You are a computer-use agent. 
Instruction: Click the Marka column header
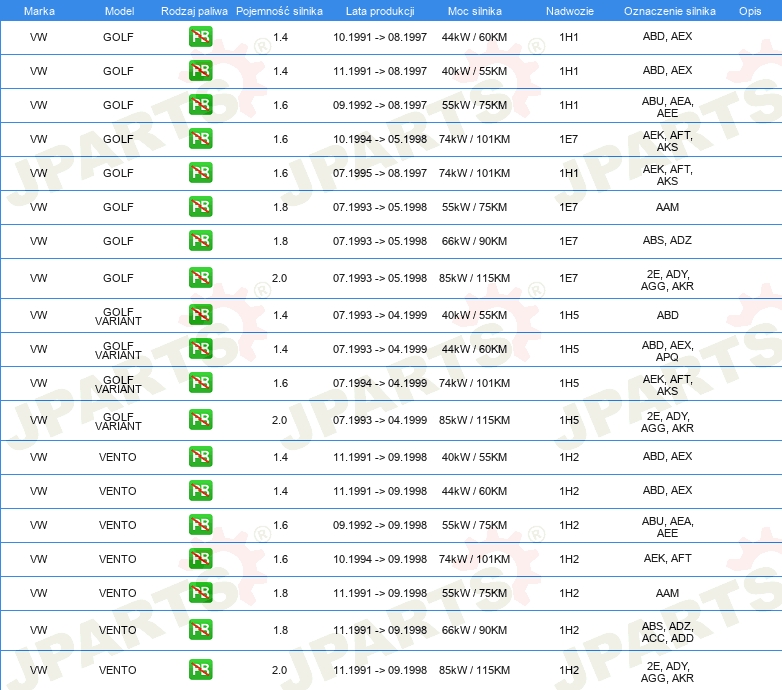39,11
